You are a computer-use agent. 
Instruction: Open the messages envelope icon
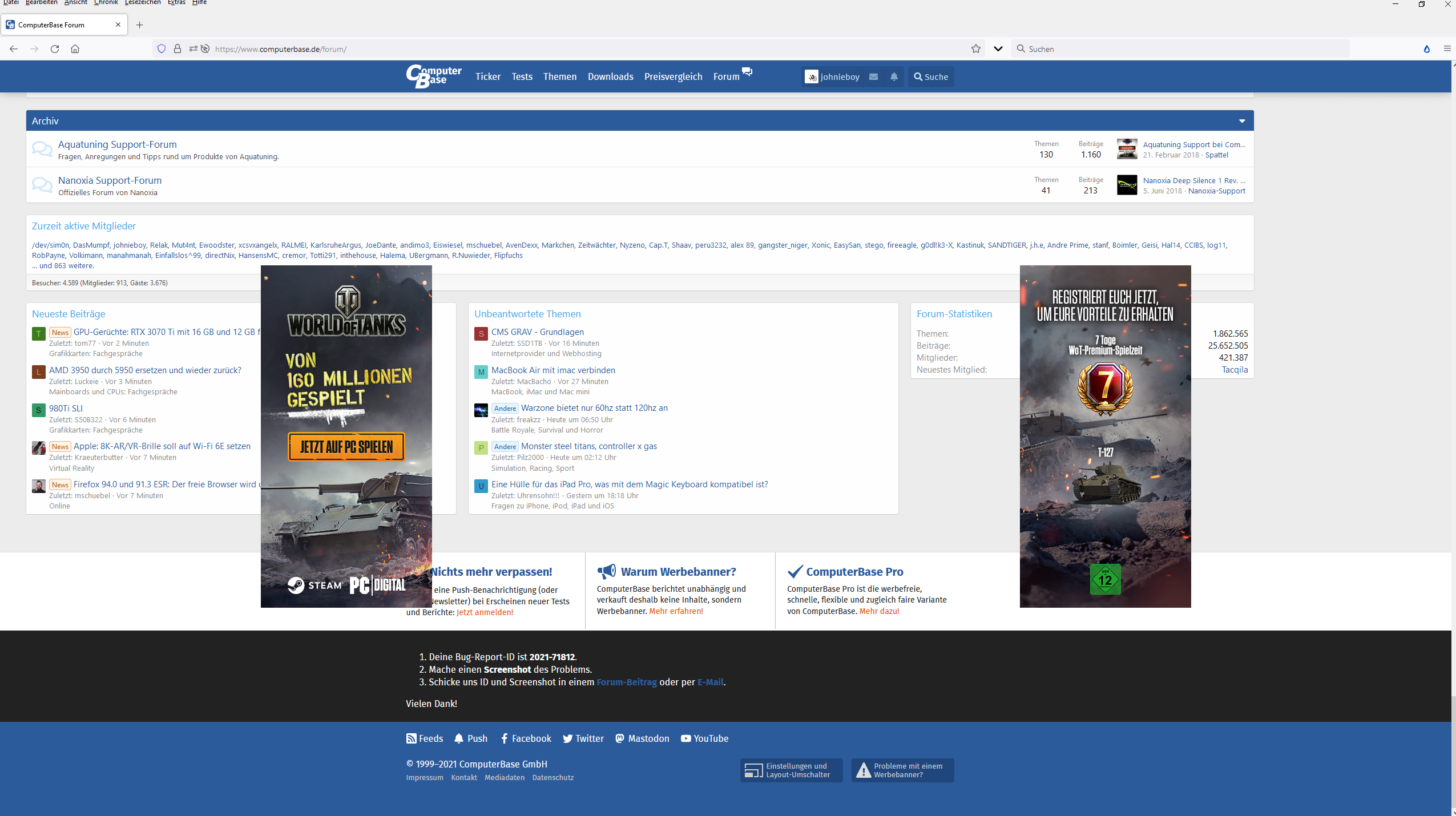tap(873, 76)
